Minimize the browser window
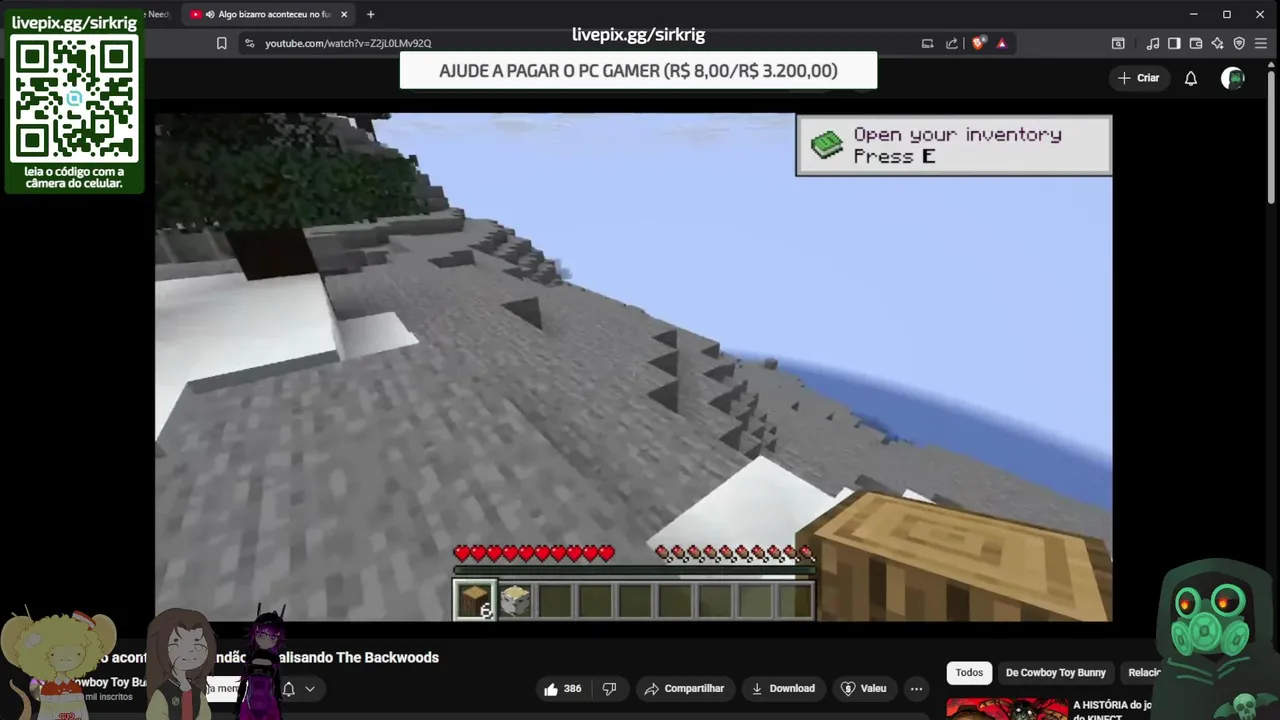 (1194, 14)
